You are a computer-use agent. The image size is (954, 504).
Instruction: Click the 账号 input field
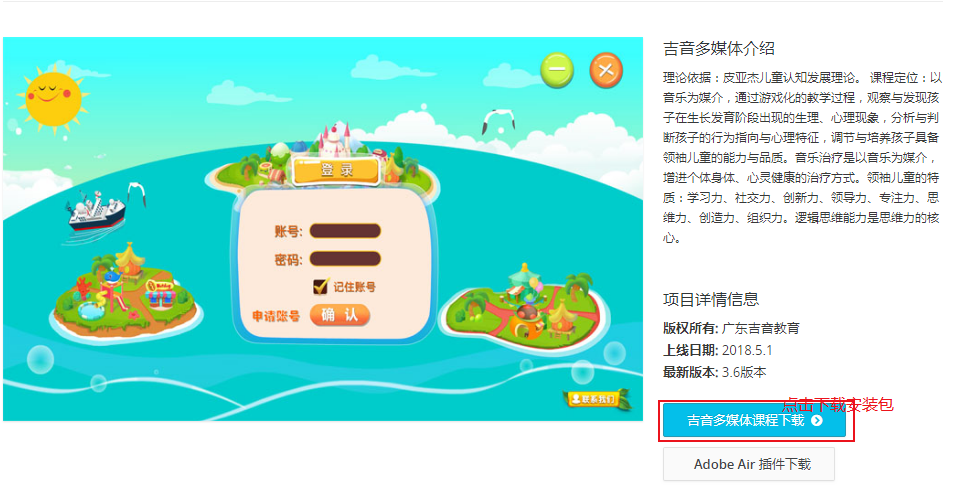point(345,231)
